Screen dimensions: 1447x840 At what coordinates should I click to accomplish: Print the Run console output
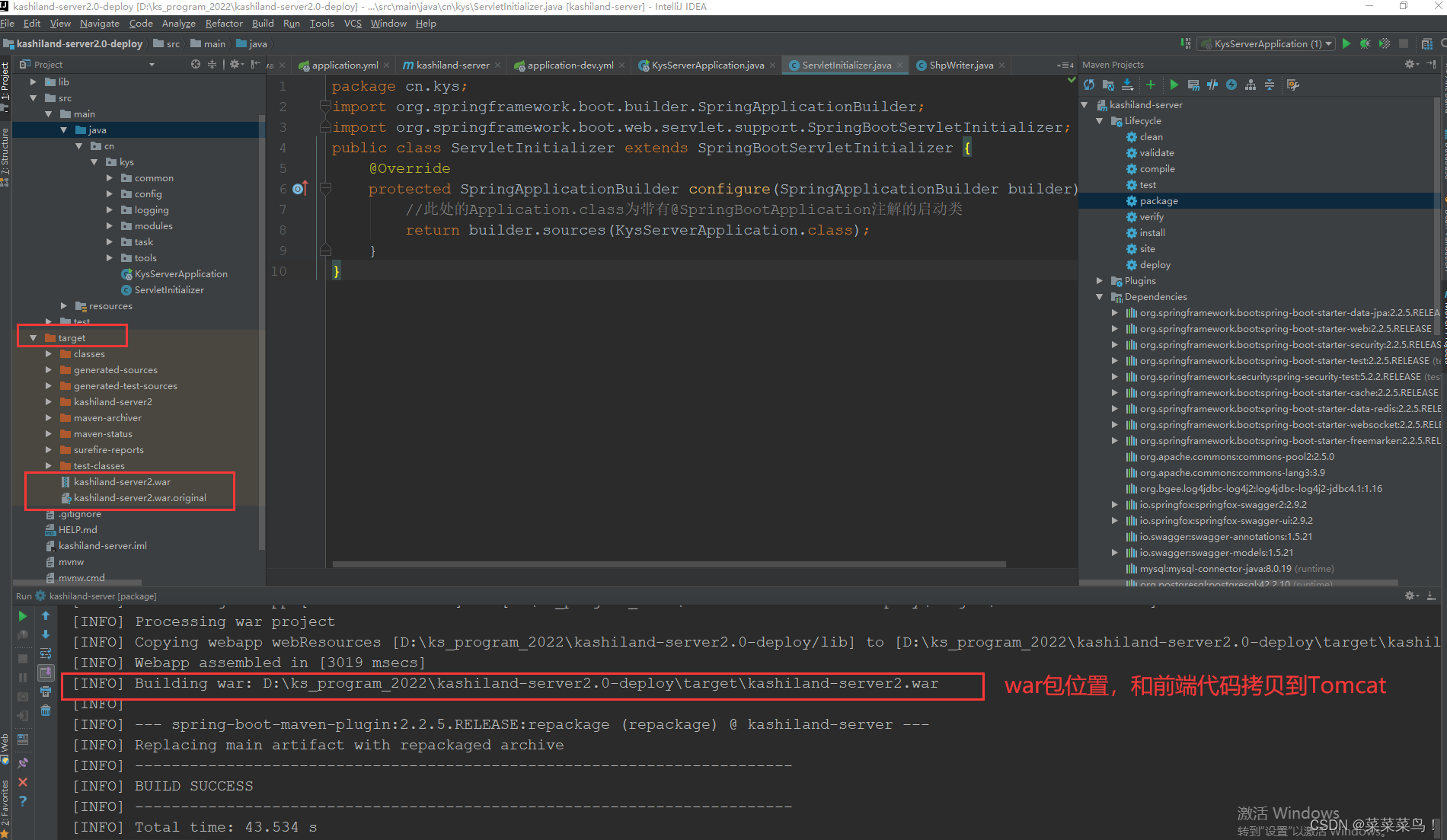coord(46,692)
